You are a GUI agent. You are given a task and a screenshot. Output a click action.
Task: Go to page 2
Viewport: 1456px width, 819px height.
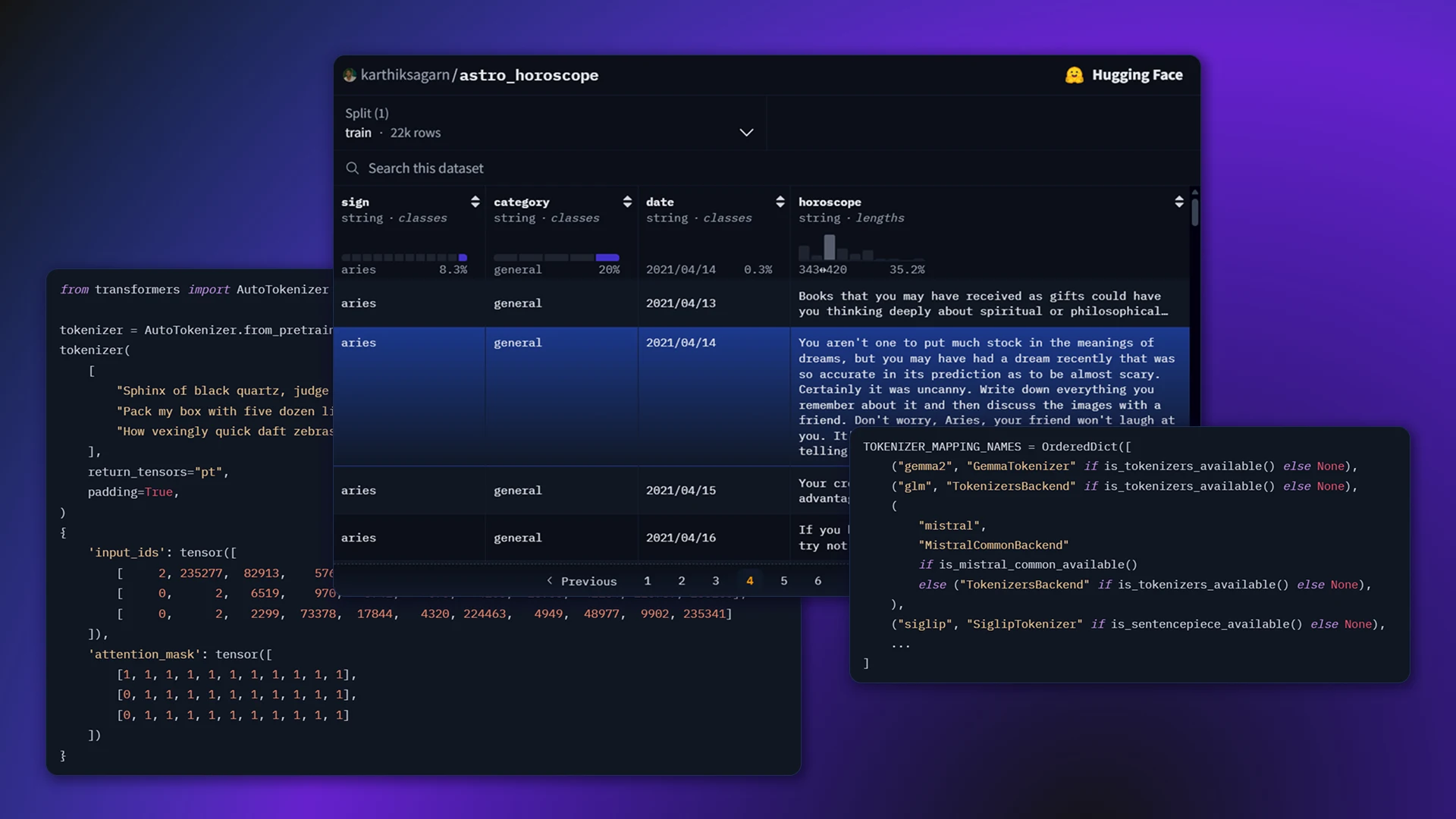click(681, 581)
